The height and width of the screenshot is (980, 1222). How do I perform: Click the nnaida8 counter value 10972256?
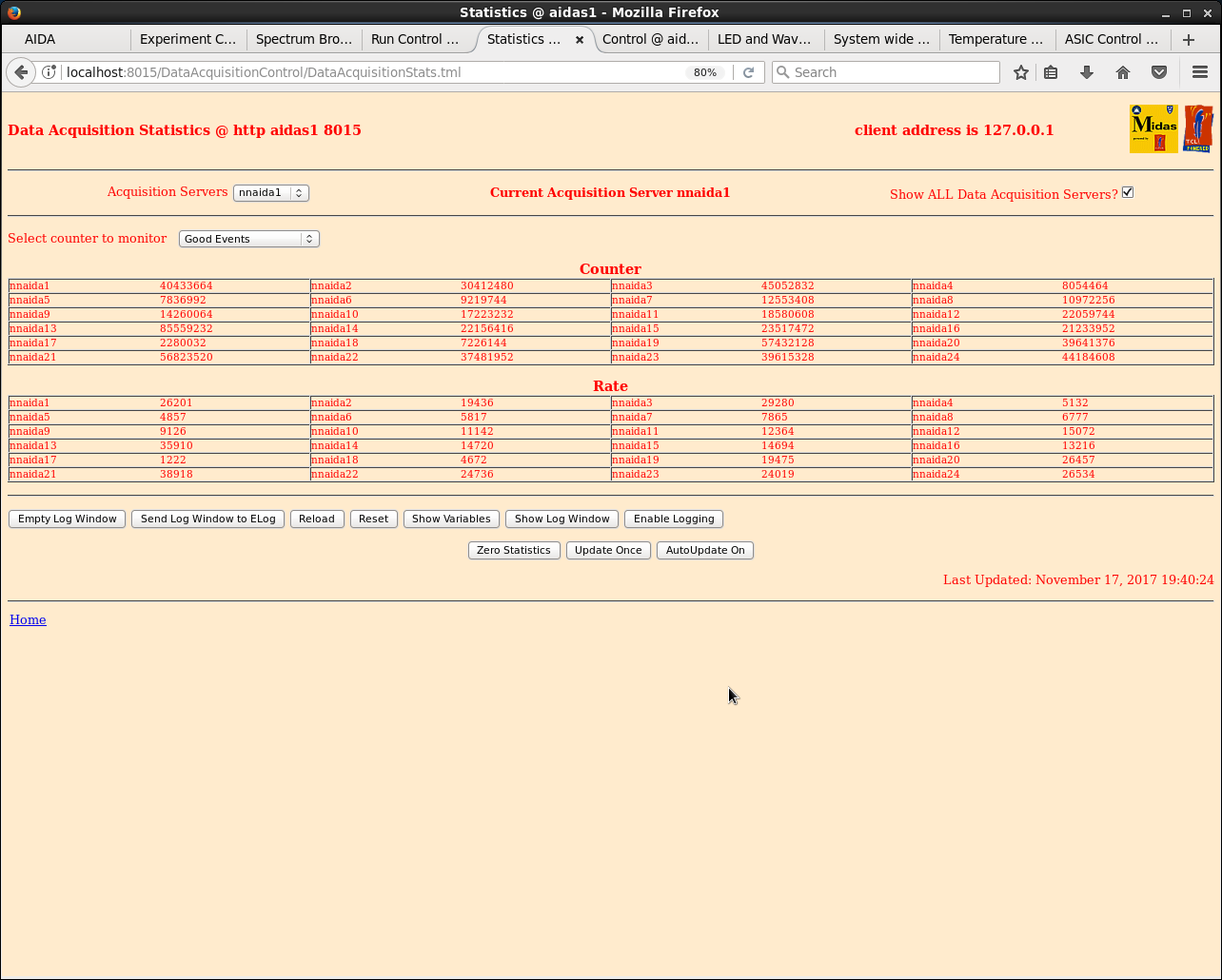[1089, 300]
